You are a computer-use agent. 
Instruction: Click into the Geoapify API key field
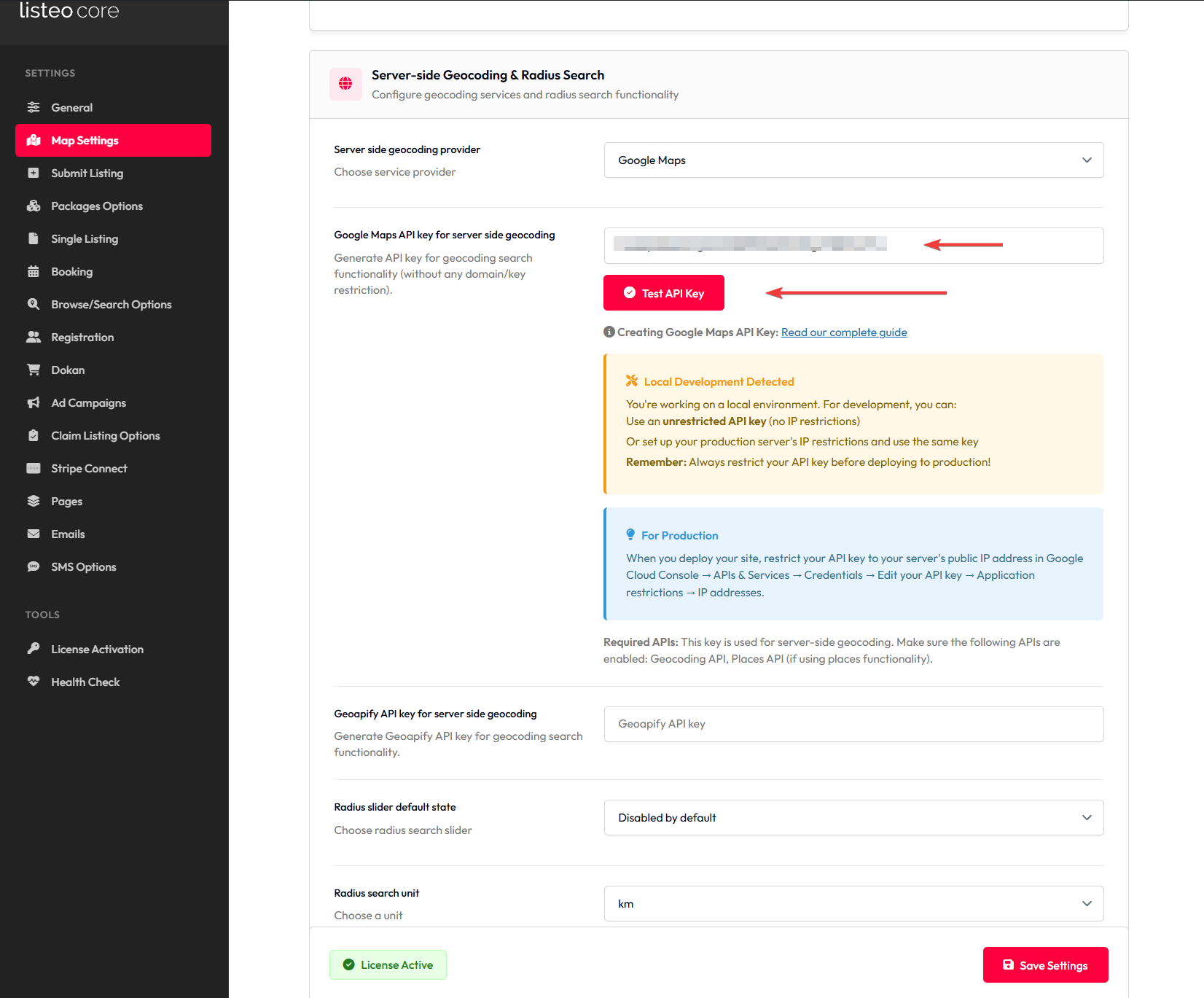click(853, 724)
